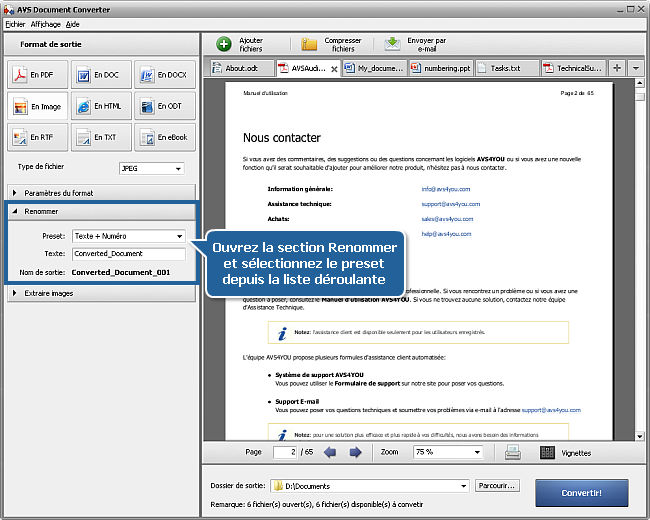Viewport: 650px width, 520px height.
Task: Click the Envoyer par e-mail envelope icon
Action: (x=392, y=44)
